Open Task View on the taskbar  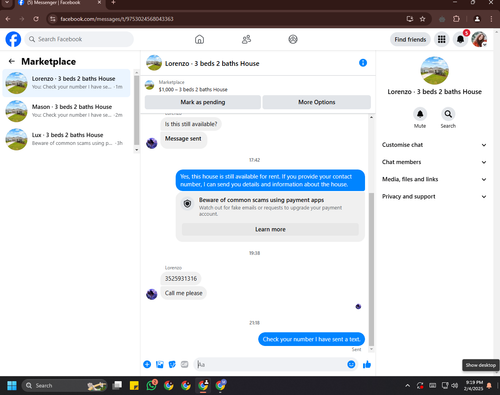pyautogui.click(x=117, y=386)
